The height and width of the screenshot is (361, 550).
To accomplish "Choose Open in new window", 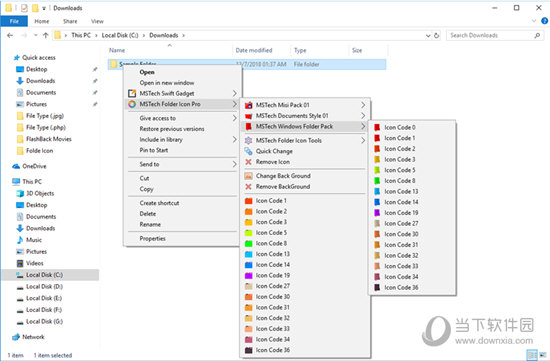I will 167,83.
